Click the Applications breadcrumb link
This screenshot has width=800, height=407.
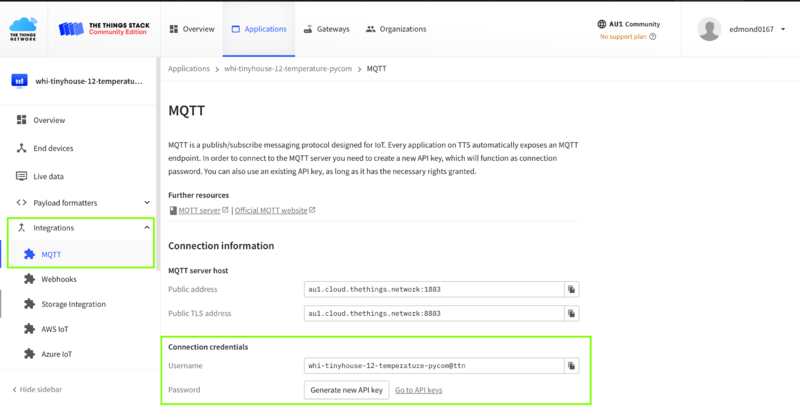coord(189,68)
